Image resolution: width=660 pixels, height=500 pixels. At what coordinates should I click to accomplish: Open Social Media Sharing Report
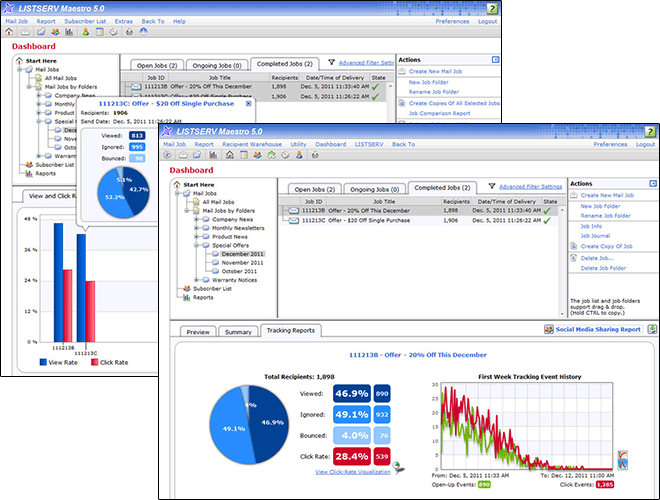point(598,329)
